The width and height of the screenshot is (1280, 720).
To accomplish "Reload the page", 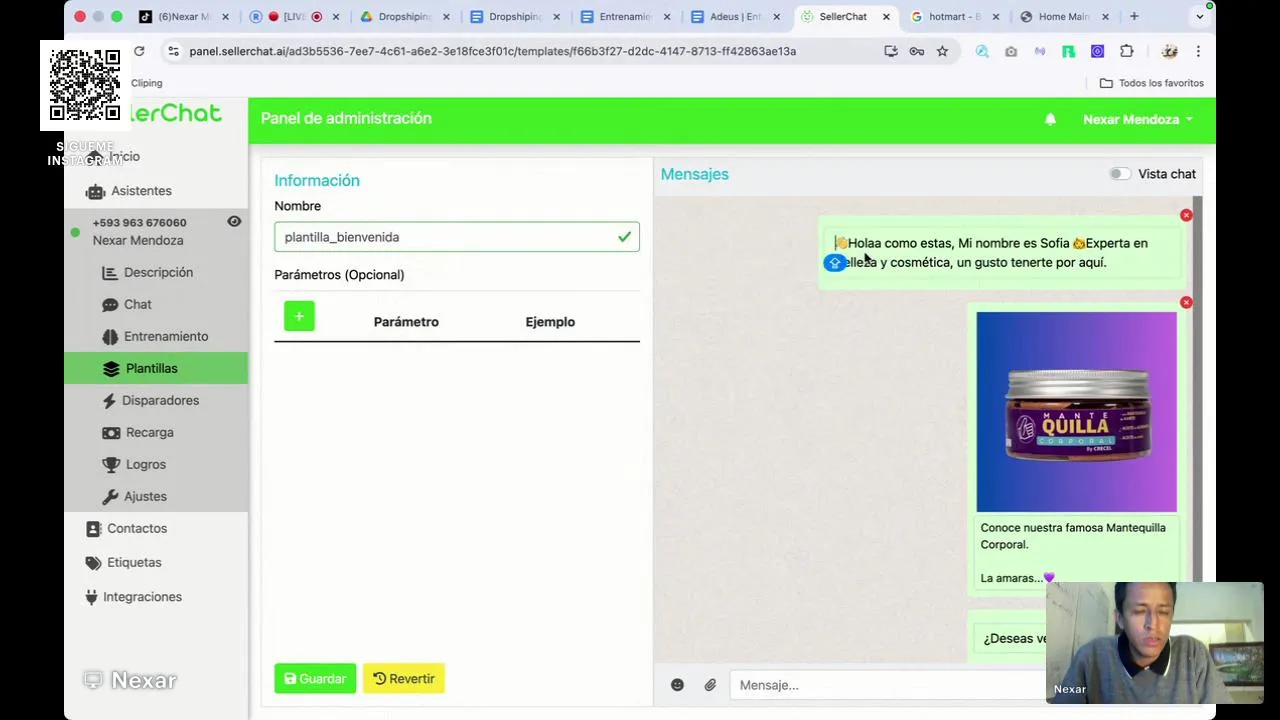I will click(139, 51).
